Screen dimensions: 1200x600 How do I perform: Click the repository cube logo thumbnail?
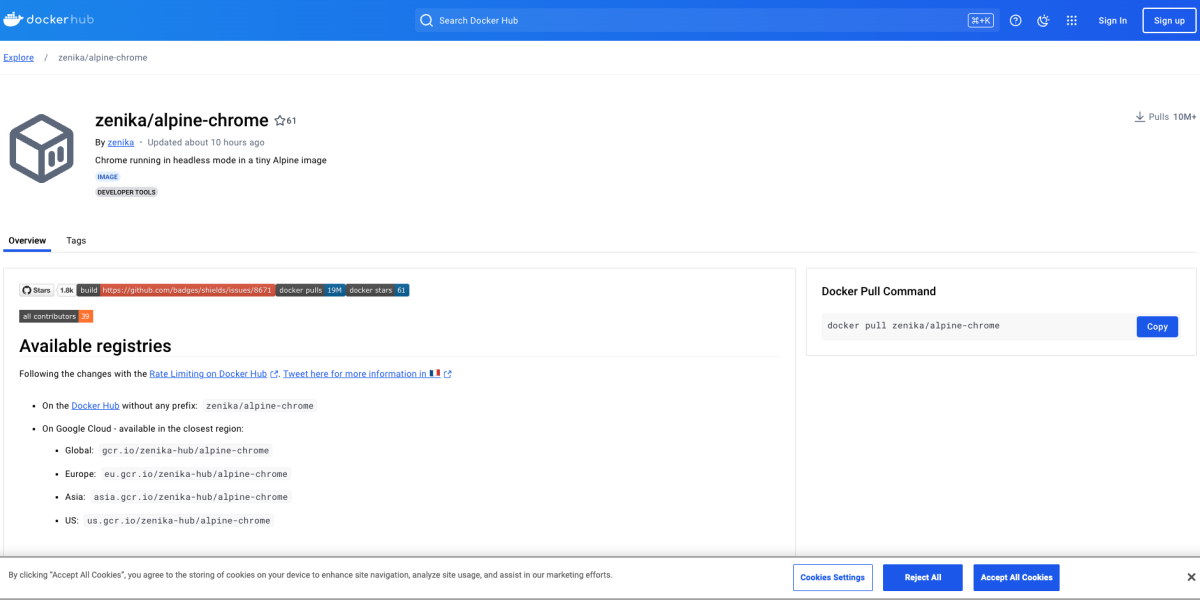click(x=41, y=148)
